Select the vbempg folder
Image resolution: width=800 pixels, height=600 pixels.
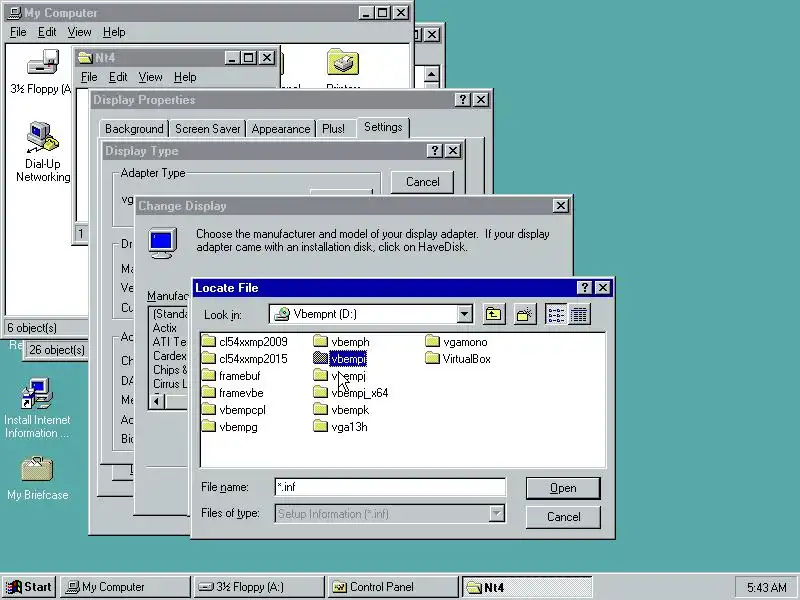230,427
